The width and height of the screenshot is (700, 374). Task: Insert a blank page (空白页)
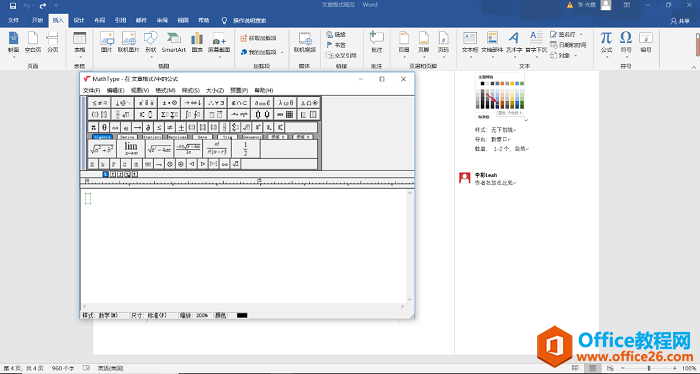[33, 42]
